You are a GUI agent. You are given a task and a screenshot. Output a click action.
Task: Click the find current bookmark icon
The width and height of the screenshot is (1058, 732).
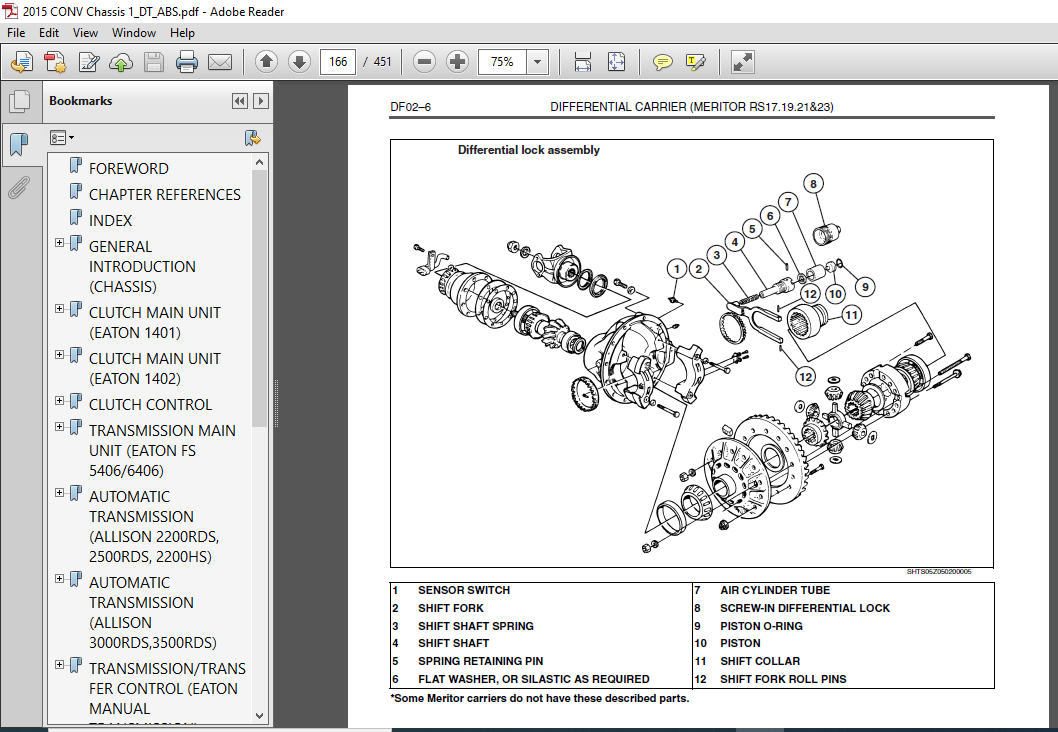tap(252, 138)
